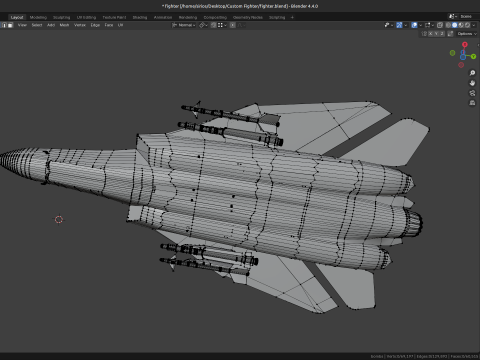Open the Compositing workspace tab
The height and width of the screenshot is (360, 480).
(215, 17)
